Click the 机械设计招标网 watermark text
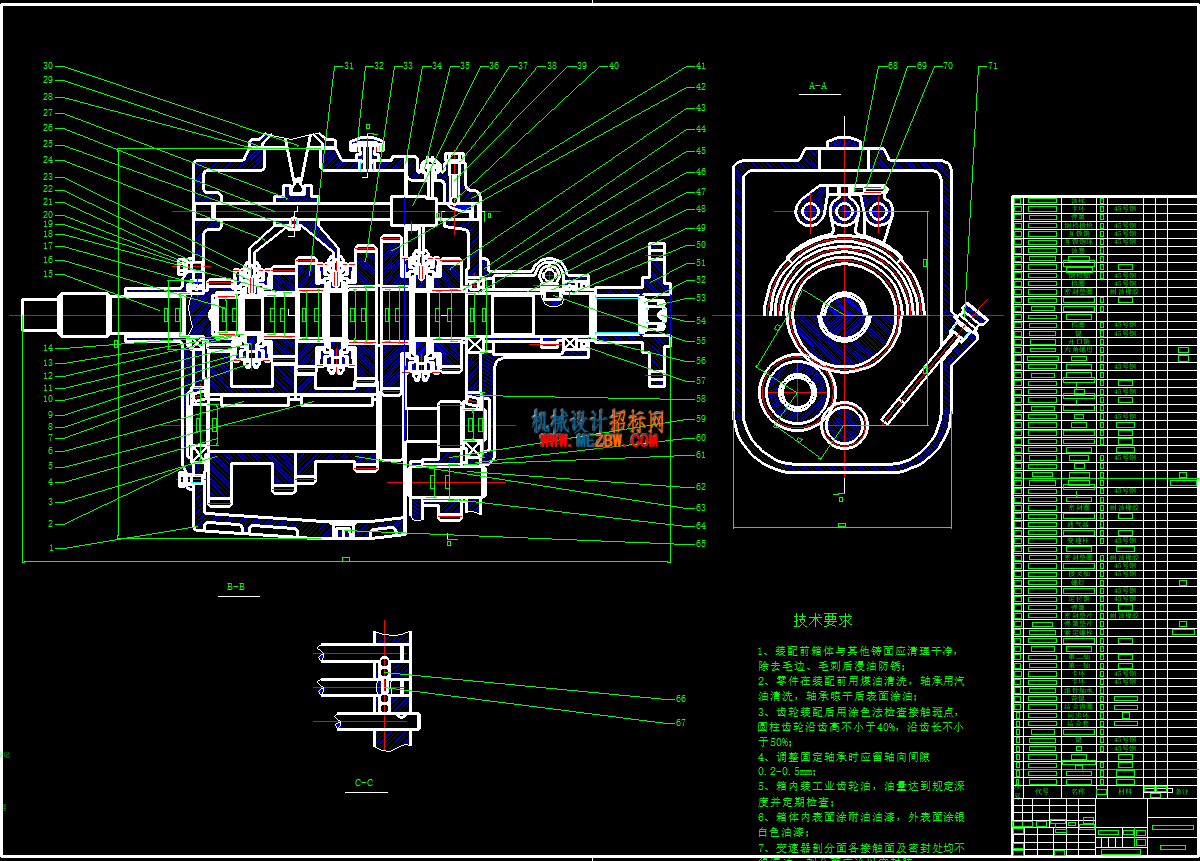 tap(598, 420)
